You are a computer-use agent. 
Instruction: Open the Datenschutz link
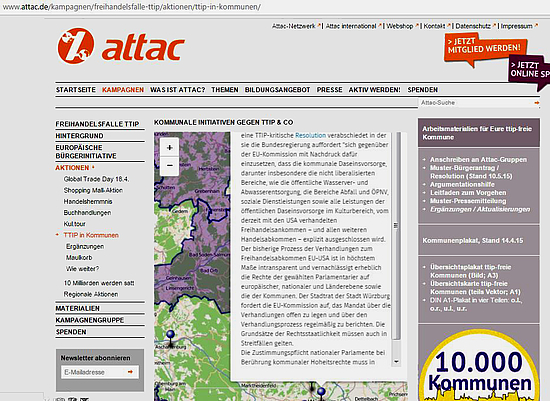475,26
